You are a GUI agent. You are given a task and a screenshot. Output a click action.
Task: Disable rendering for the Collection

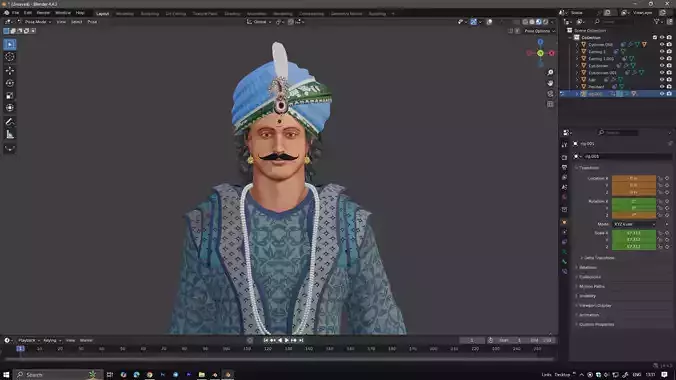(x=669, y=38)
